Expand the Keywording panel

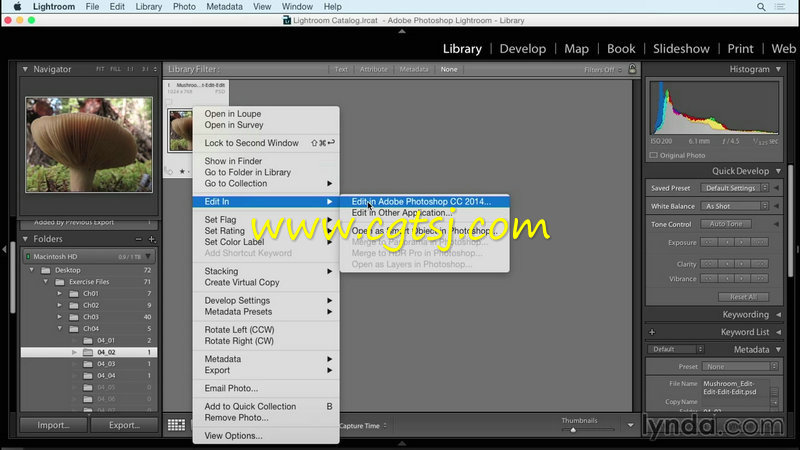[779, 315]
